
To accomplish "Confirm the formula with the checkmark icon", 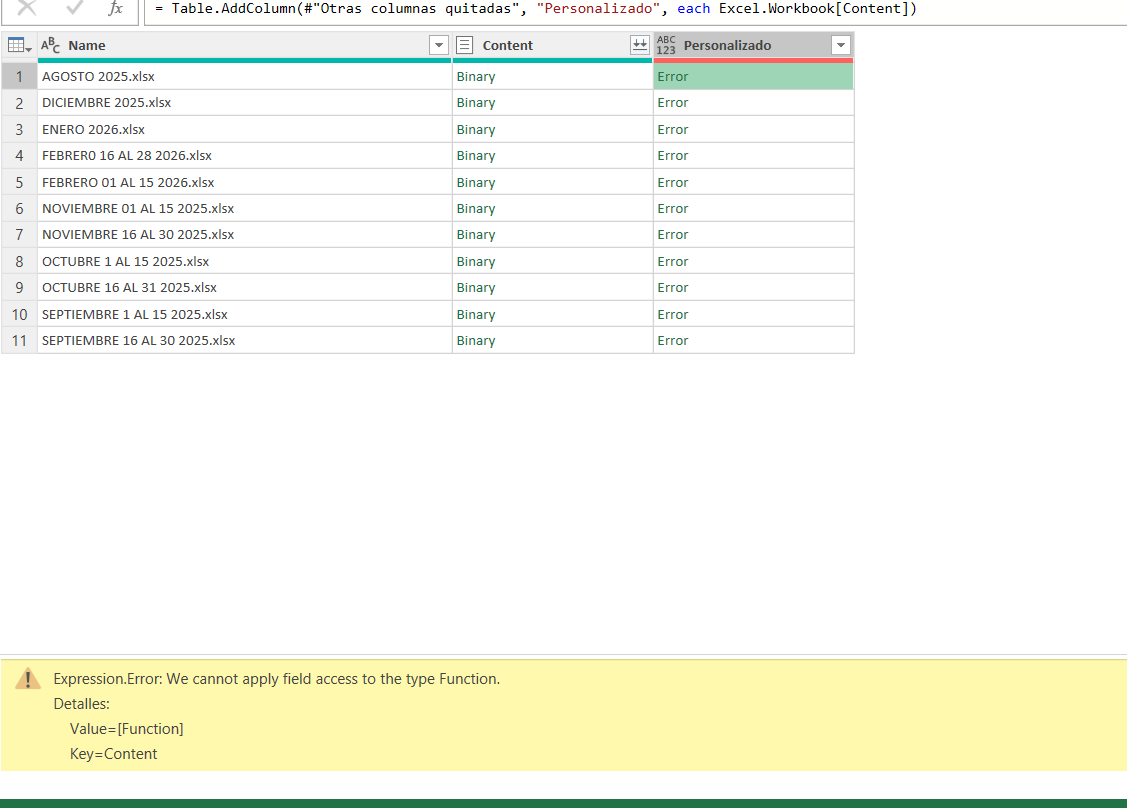I will coord(75,8).
